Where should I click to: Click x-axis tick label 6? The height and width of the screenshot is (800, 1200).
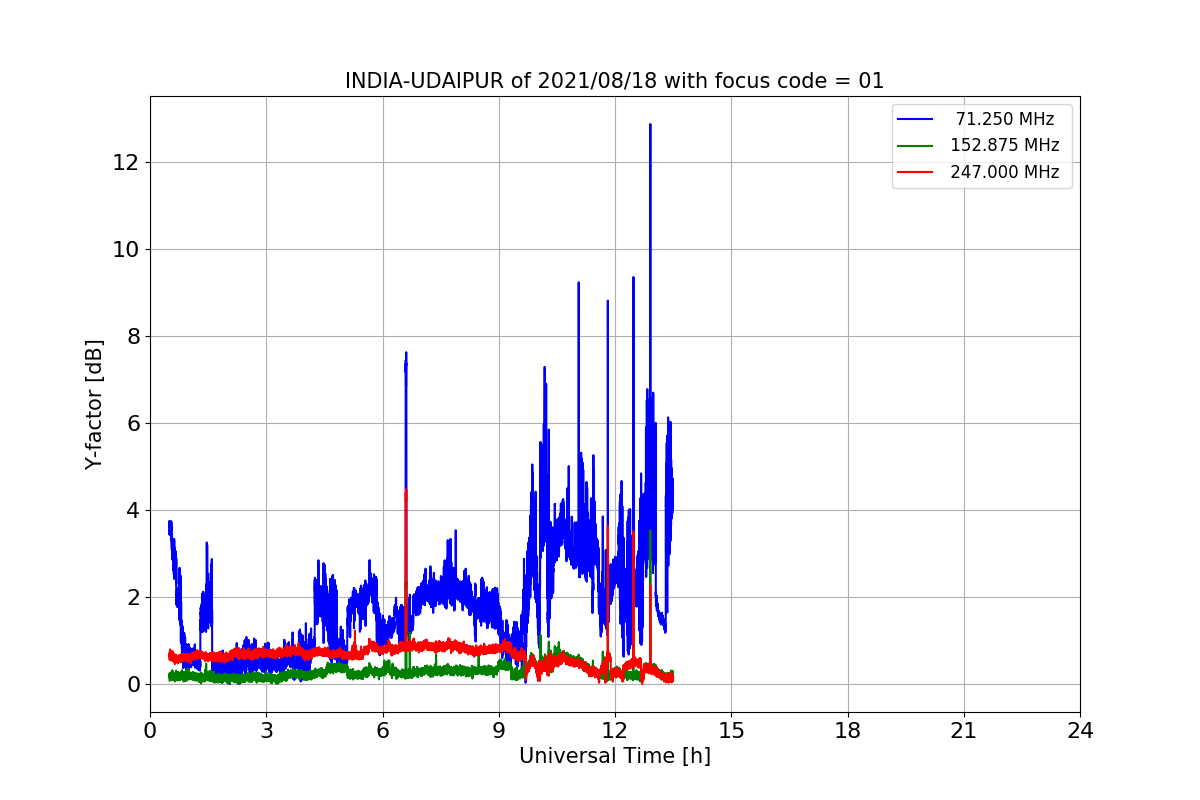click(382, 730)
